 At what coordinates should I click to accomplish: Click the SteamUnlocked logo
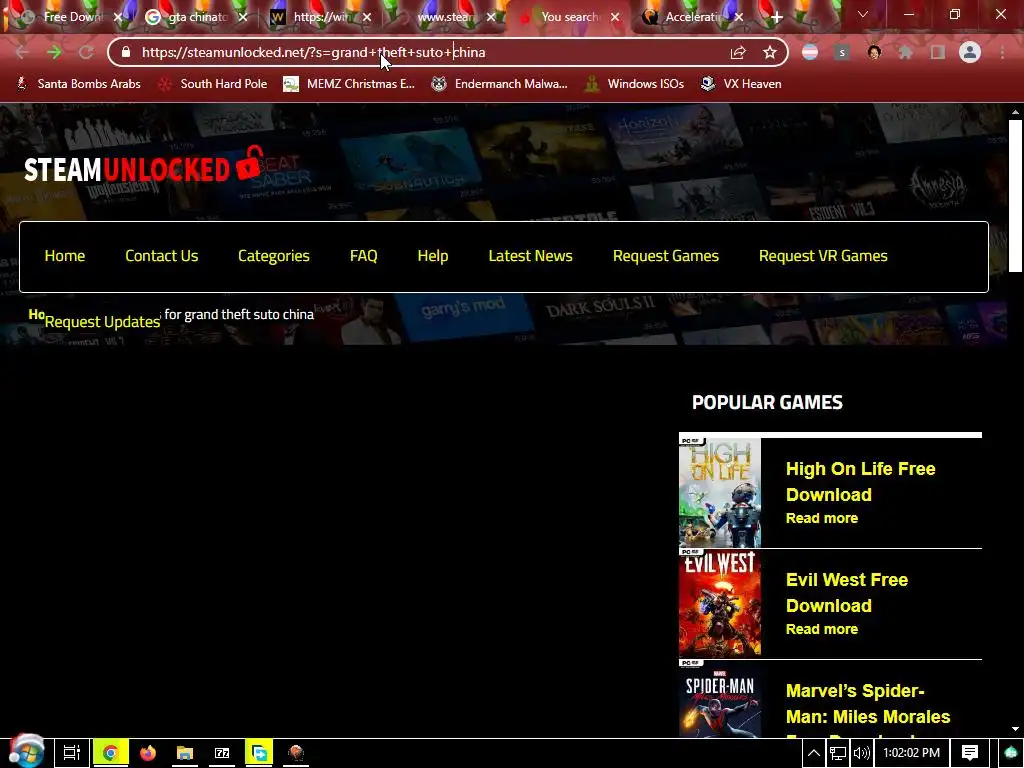tap(144, 166)
